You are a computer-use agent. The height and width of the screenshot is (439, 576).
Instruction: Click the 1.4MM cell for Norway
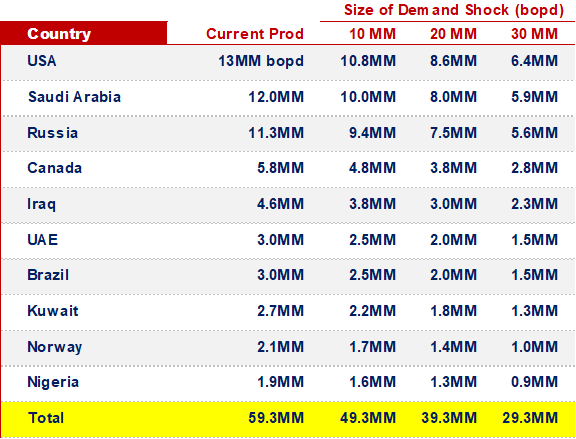coord(453,347)
